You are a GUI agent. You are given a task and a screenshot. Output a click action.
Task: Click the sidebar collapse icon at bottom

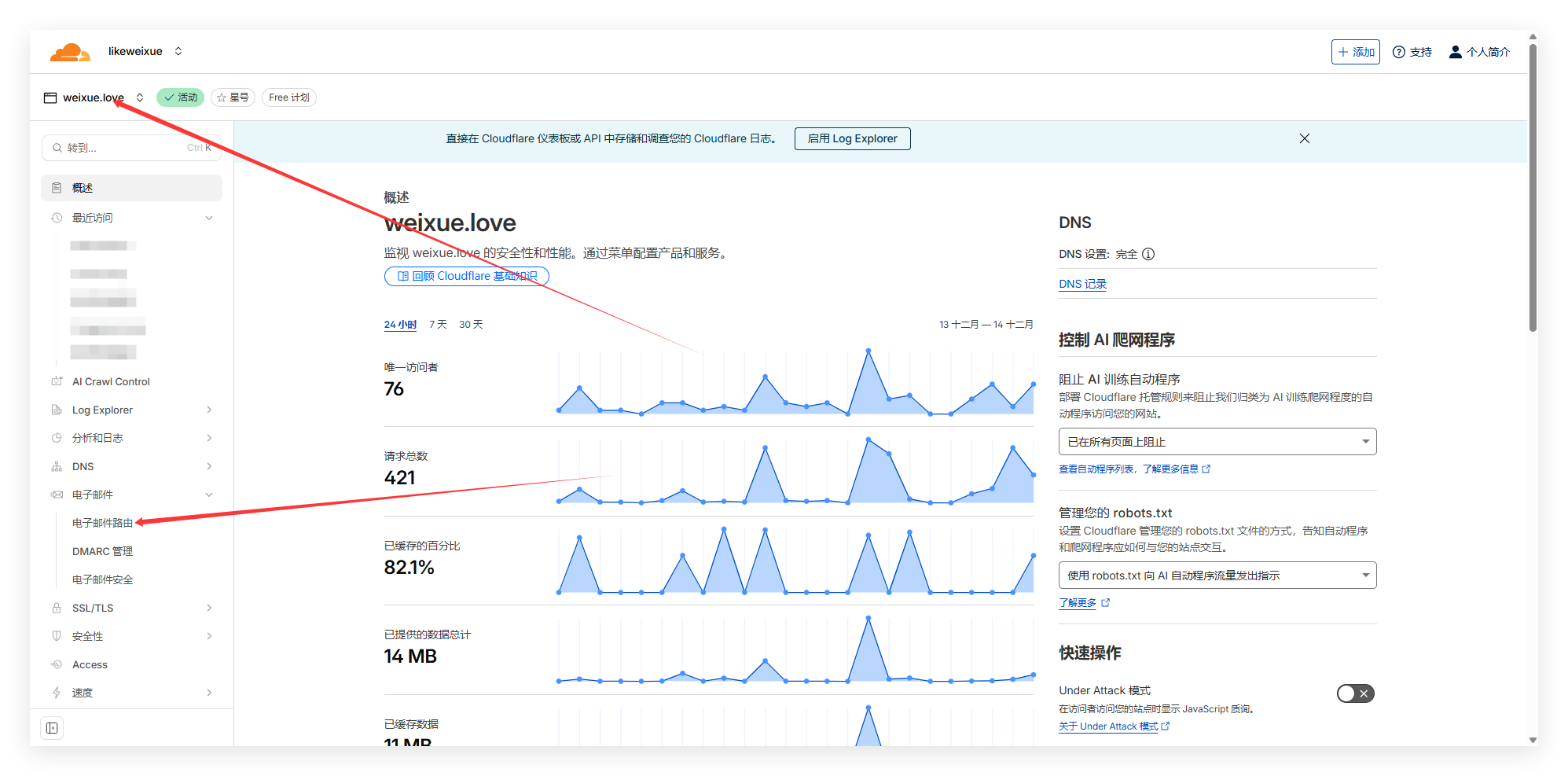pyautogui.click(x=52, y=728)
